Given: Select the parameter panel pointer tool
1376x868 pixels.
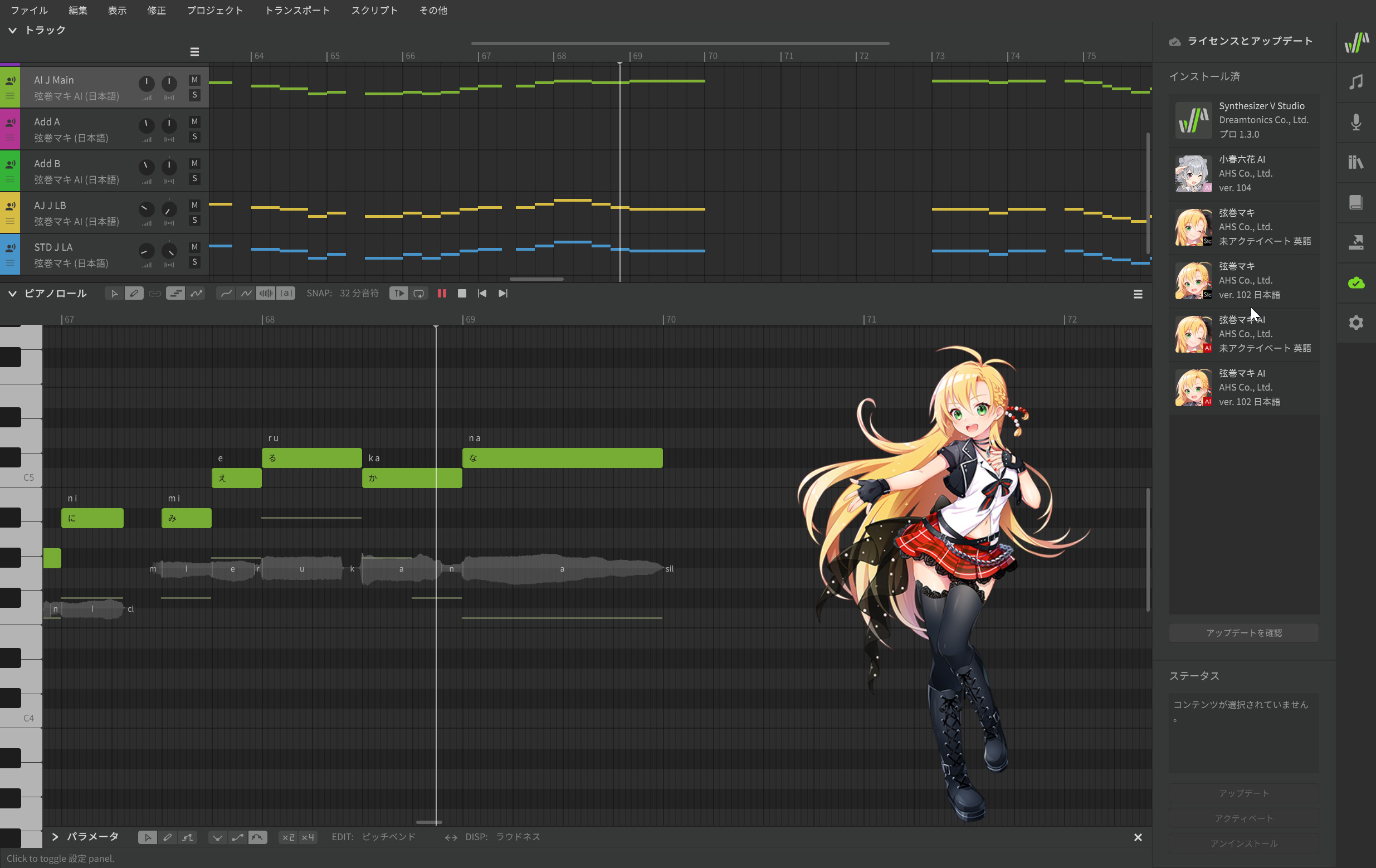Looking at the screenshot, I should (x=148, y=837).
